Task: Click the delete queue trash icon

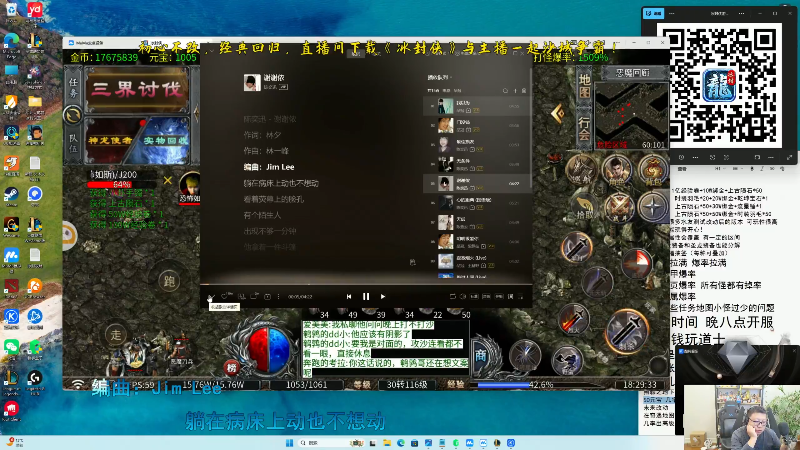Action: (523, 91)
